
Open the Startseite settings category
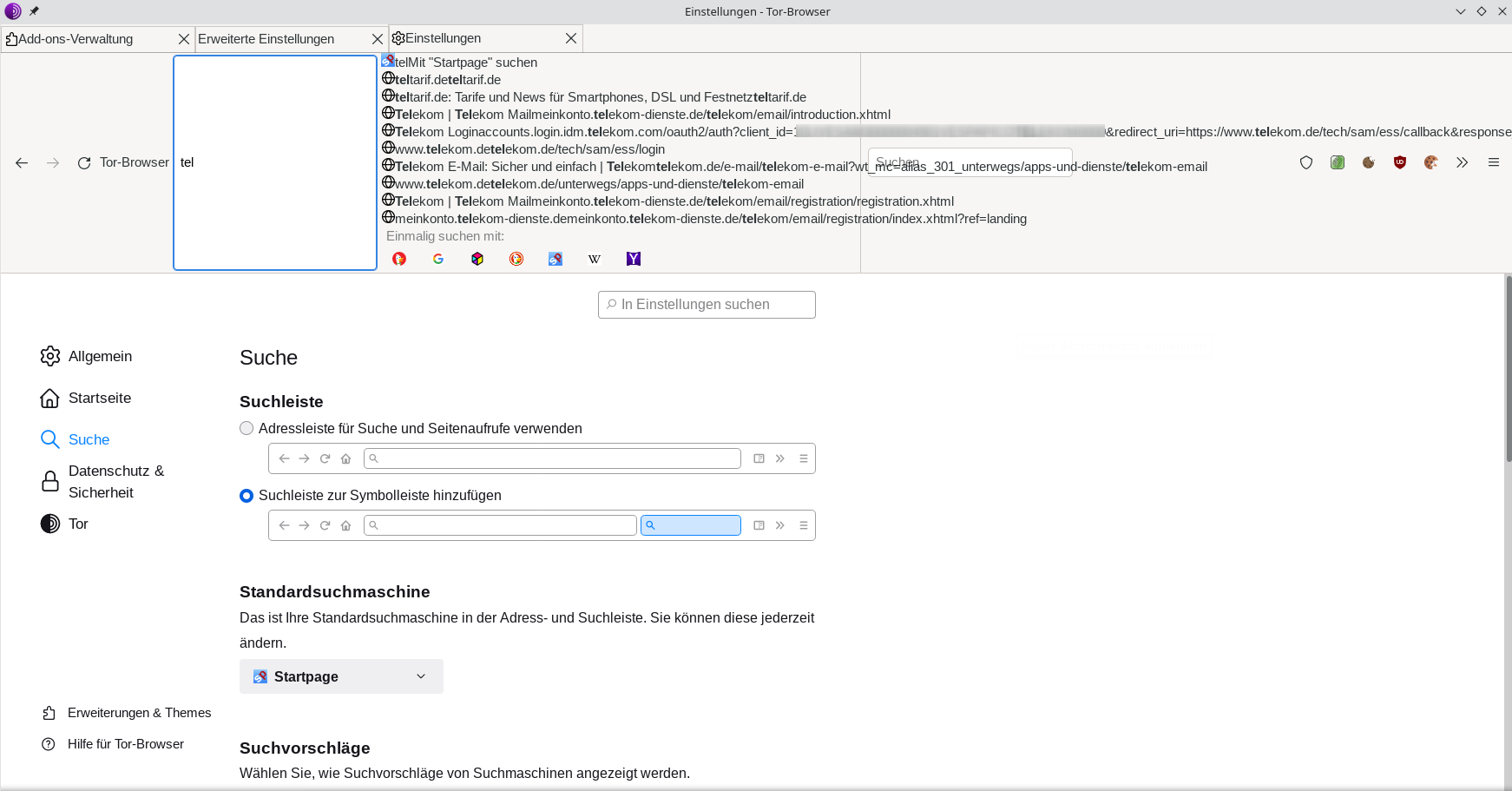point(87,398)
